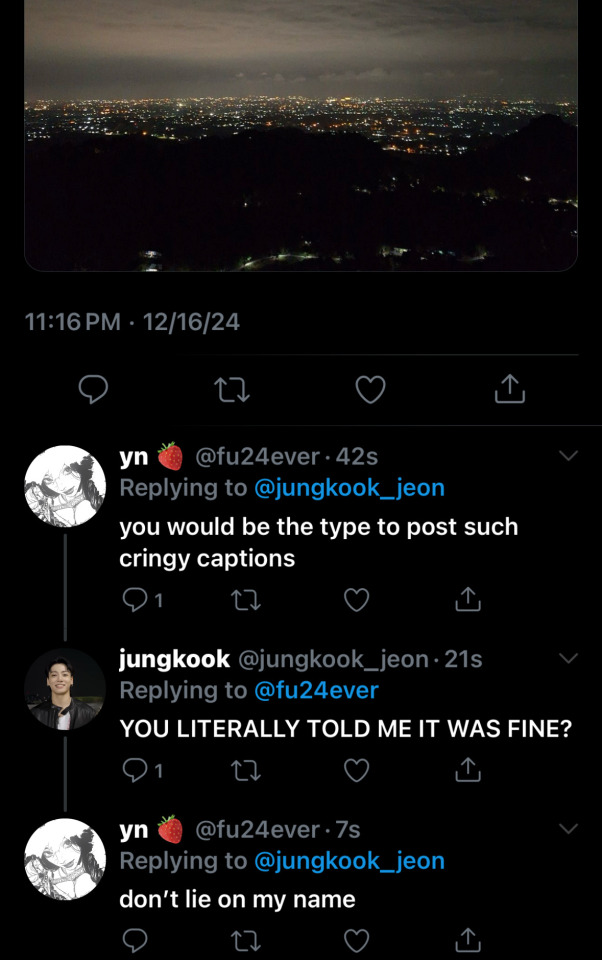Share jungkook's all-caps reply
602x960 pixels.
(x=468, y=770)
